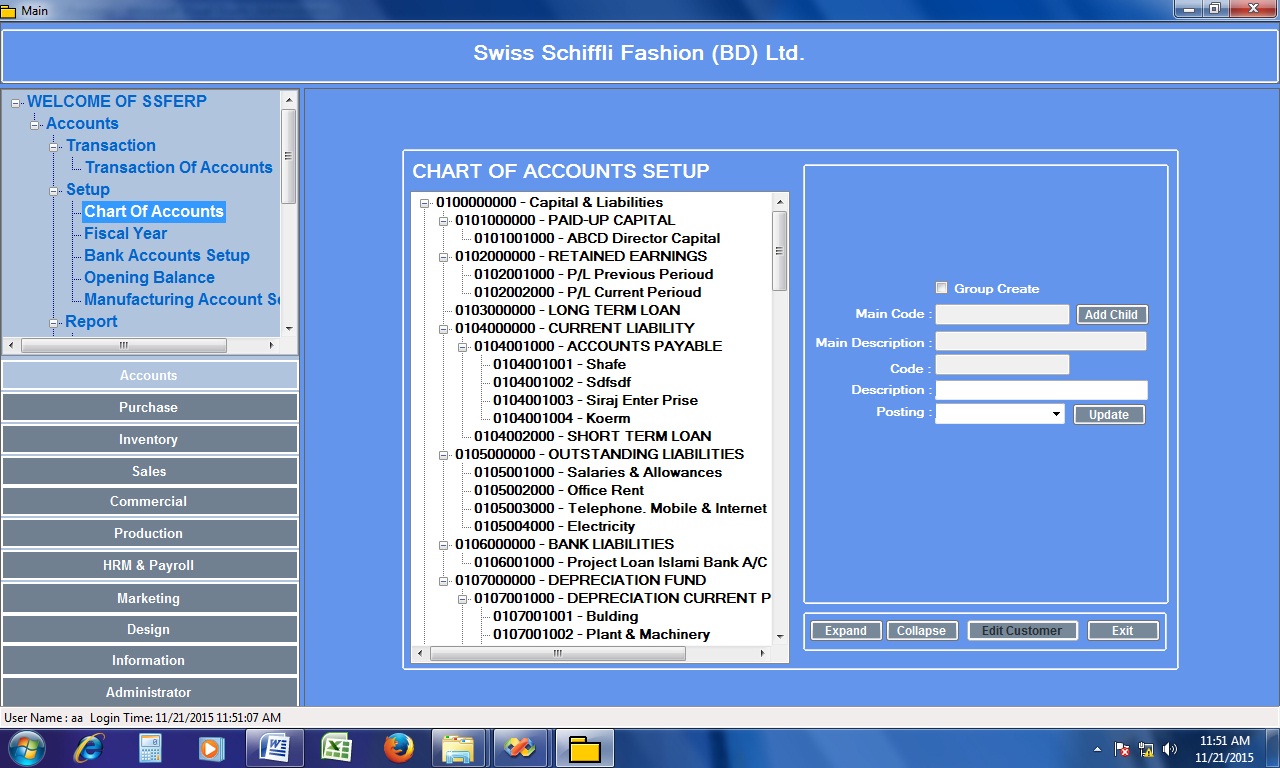Open Internet Explorer from the taskbar
The image size is (1280, 768).
(x=88, y=748)
